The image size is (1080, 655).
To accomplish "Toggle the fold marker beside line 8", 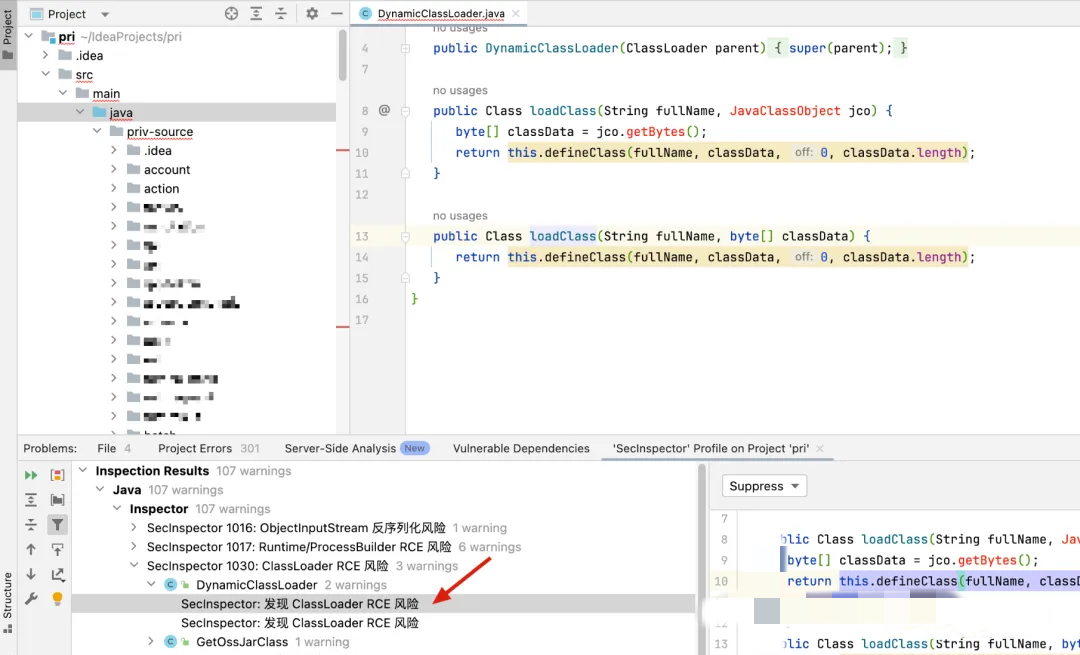I will pyautogui.click(x=405, y=111).
